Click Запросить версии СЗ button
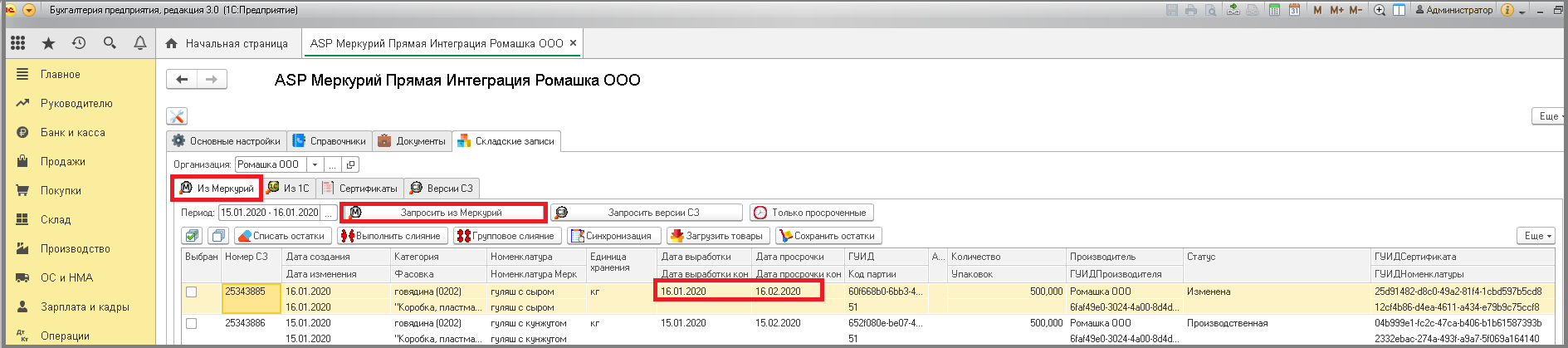This screenshot has height=348, width=1568. [x=647, y=213]
